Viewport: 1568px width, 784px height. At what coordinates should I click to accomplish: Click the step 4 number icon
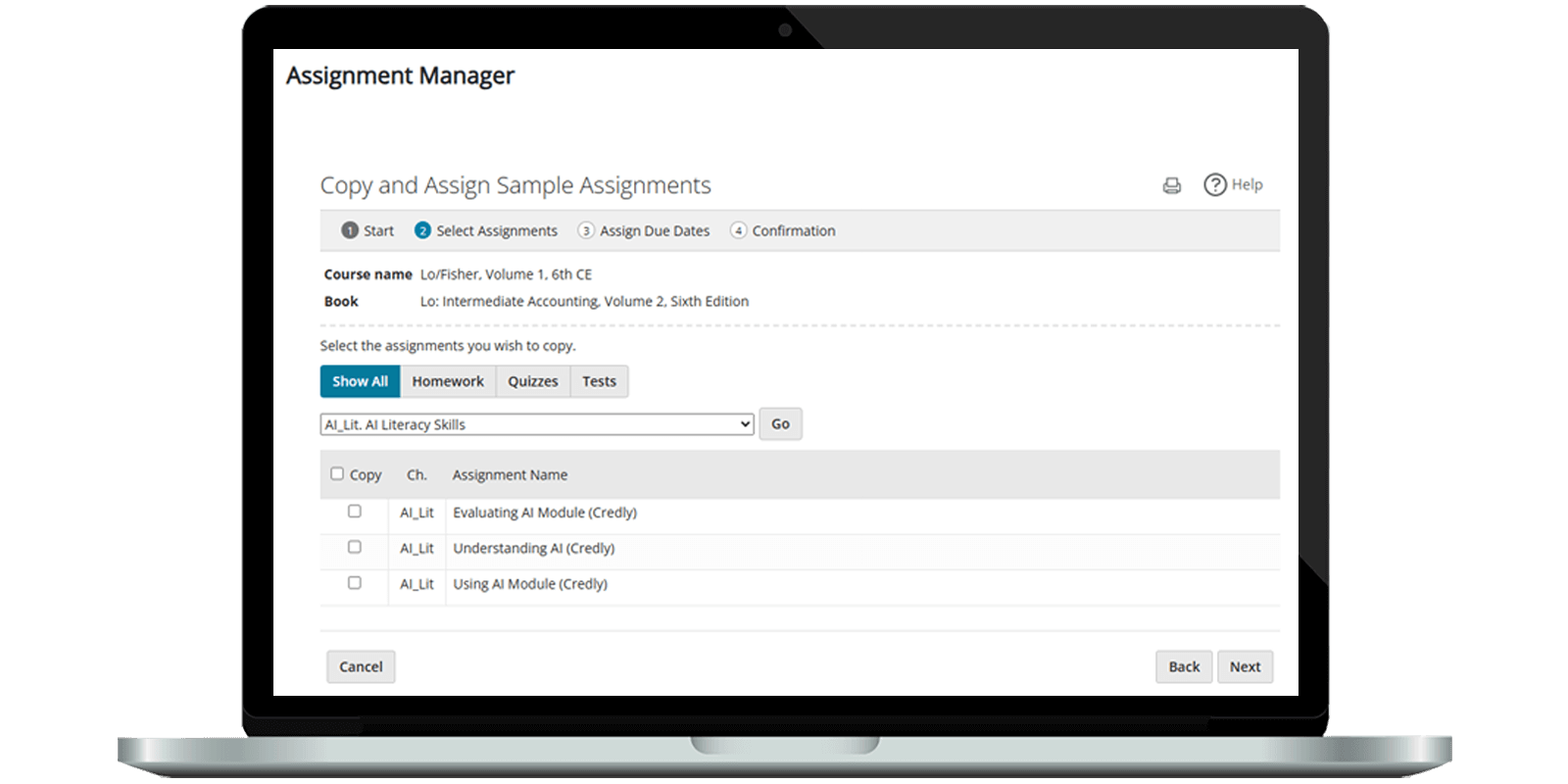point(738,230)
